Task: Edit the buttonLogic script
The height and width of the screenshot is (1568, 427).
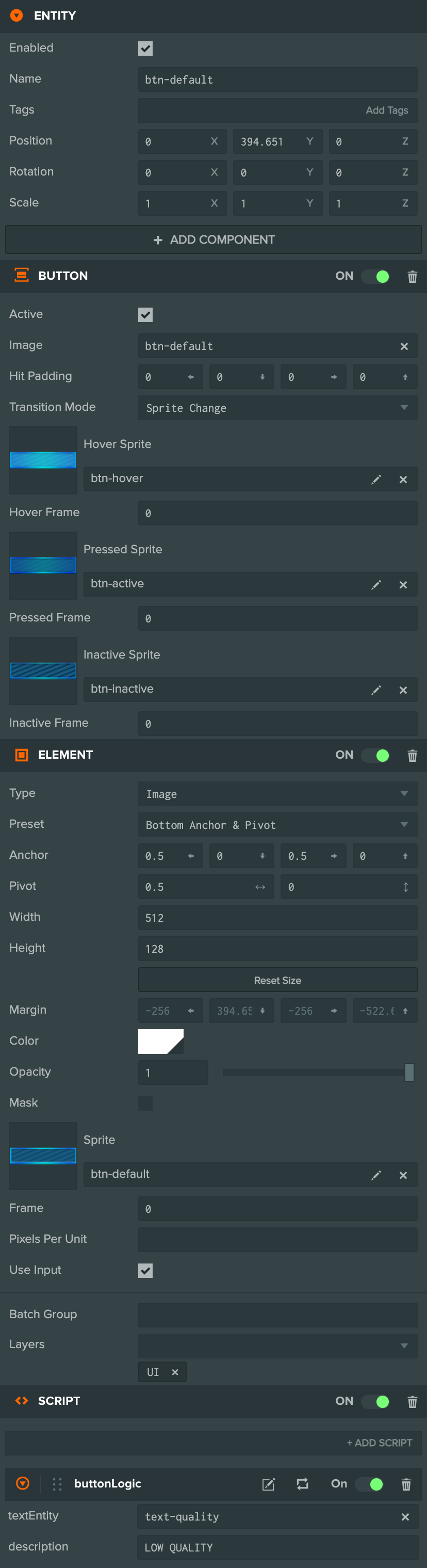Action: (x=268, y=1484)
